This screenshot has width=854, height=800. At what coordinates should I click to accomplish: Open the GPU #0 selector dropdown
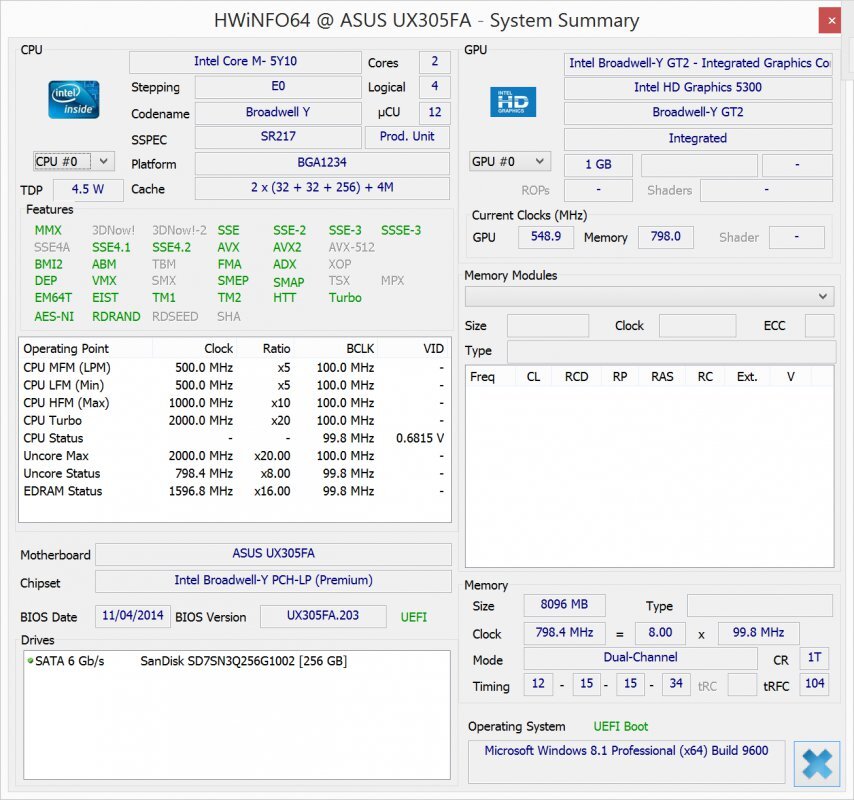pyautogui.click(x=510, y=162)
